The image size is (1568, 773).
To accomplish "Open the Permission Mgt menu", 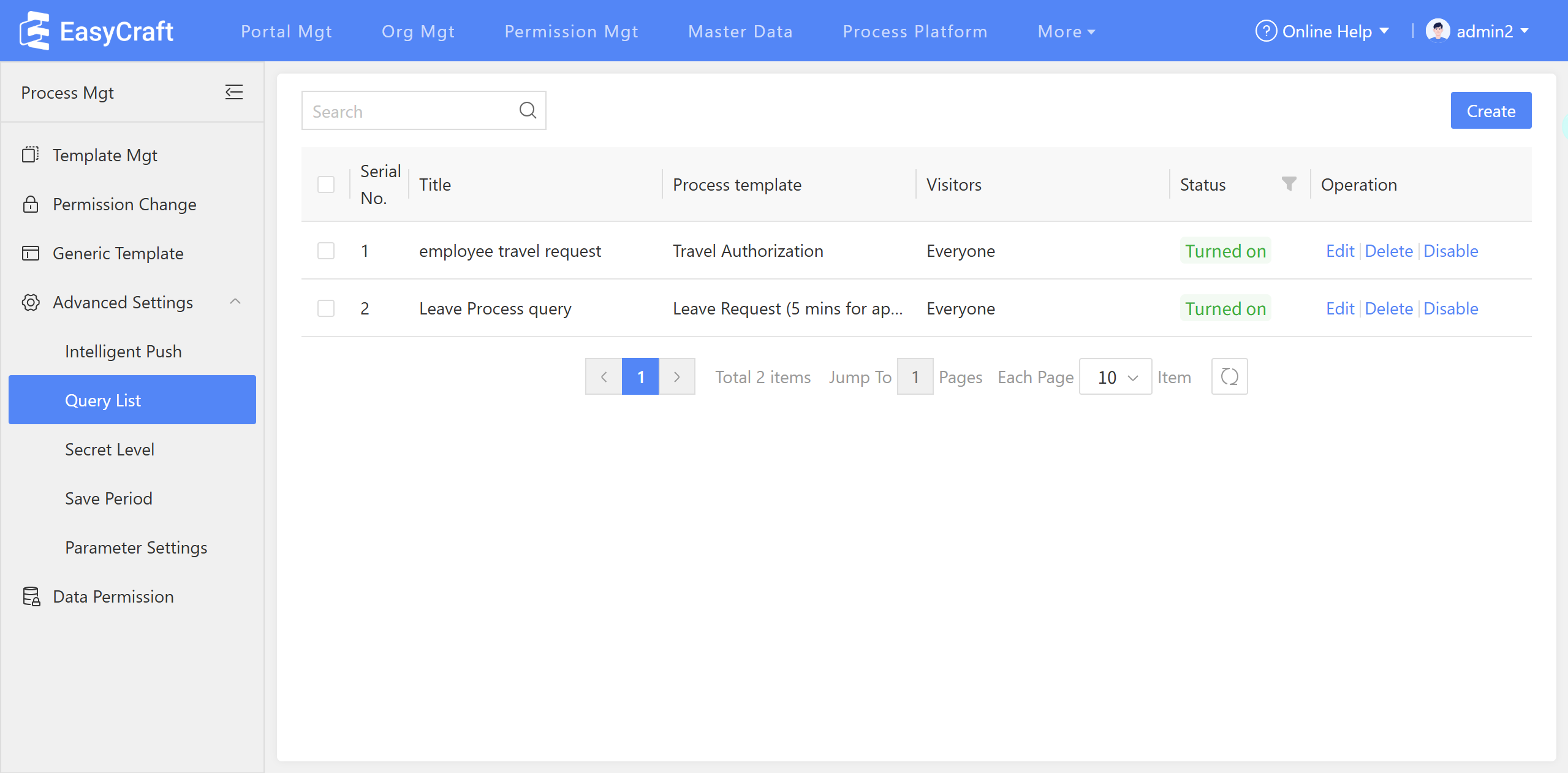I will pyautogui.click(x=571, y=31).
